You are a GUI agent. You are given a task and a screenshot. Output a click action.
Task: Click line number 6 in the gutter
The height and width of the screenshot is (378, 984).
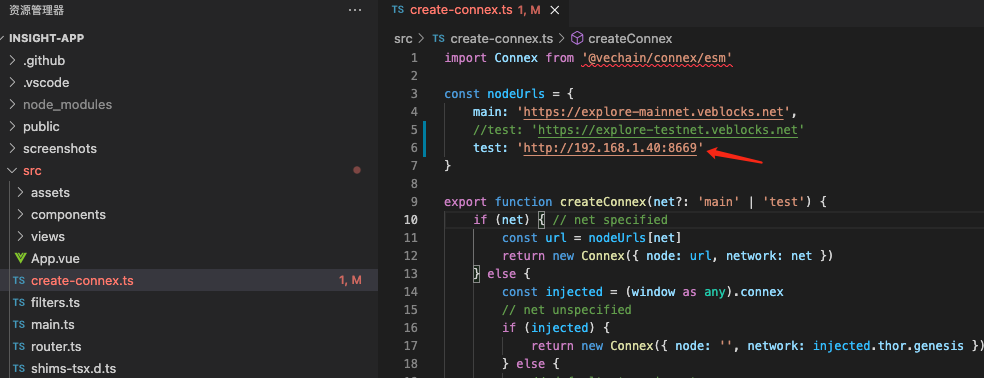[x=414, y=148]
